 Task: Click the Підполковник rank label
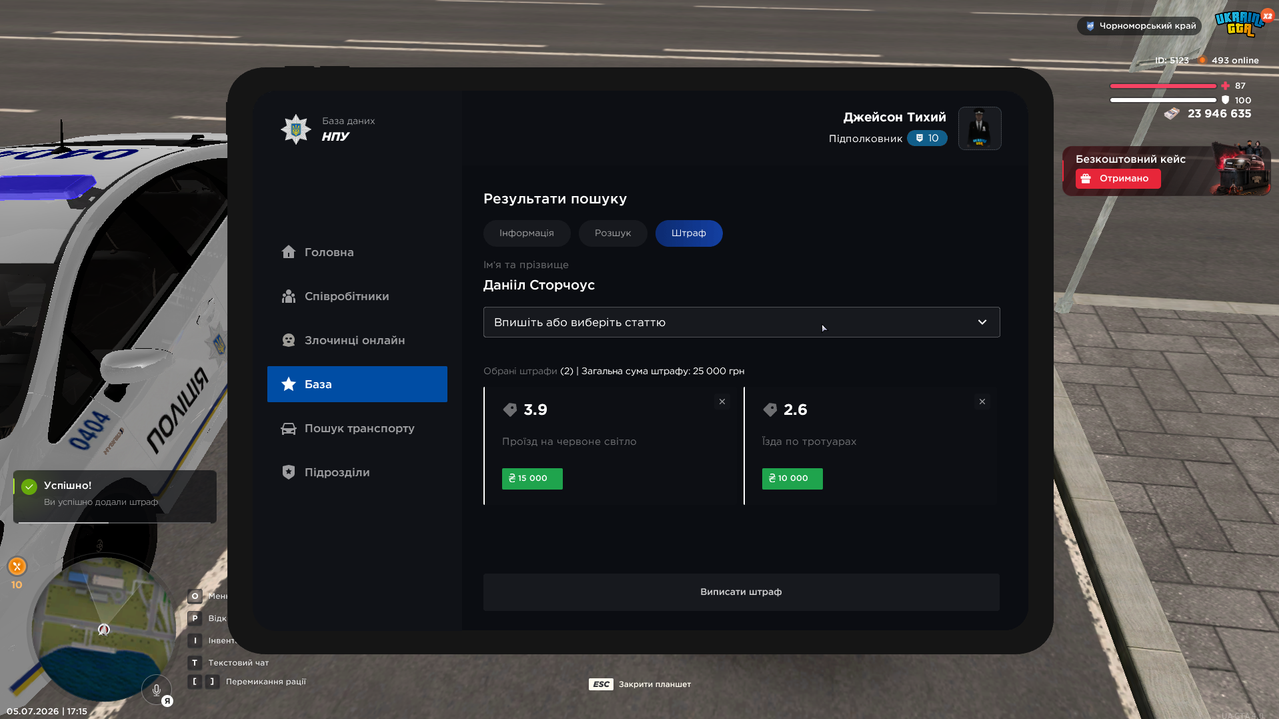pos(865,138)
